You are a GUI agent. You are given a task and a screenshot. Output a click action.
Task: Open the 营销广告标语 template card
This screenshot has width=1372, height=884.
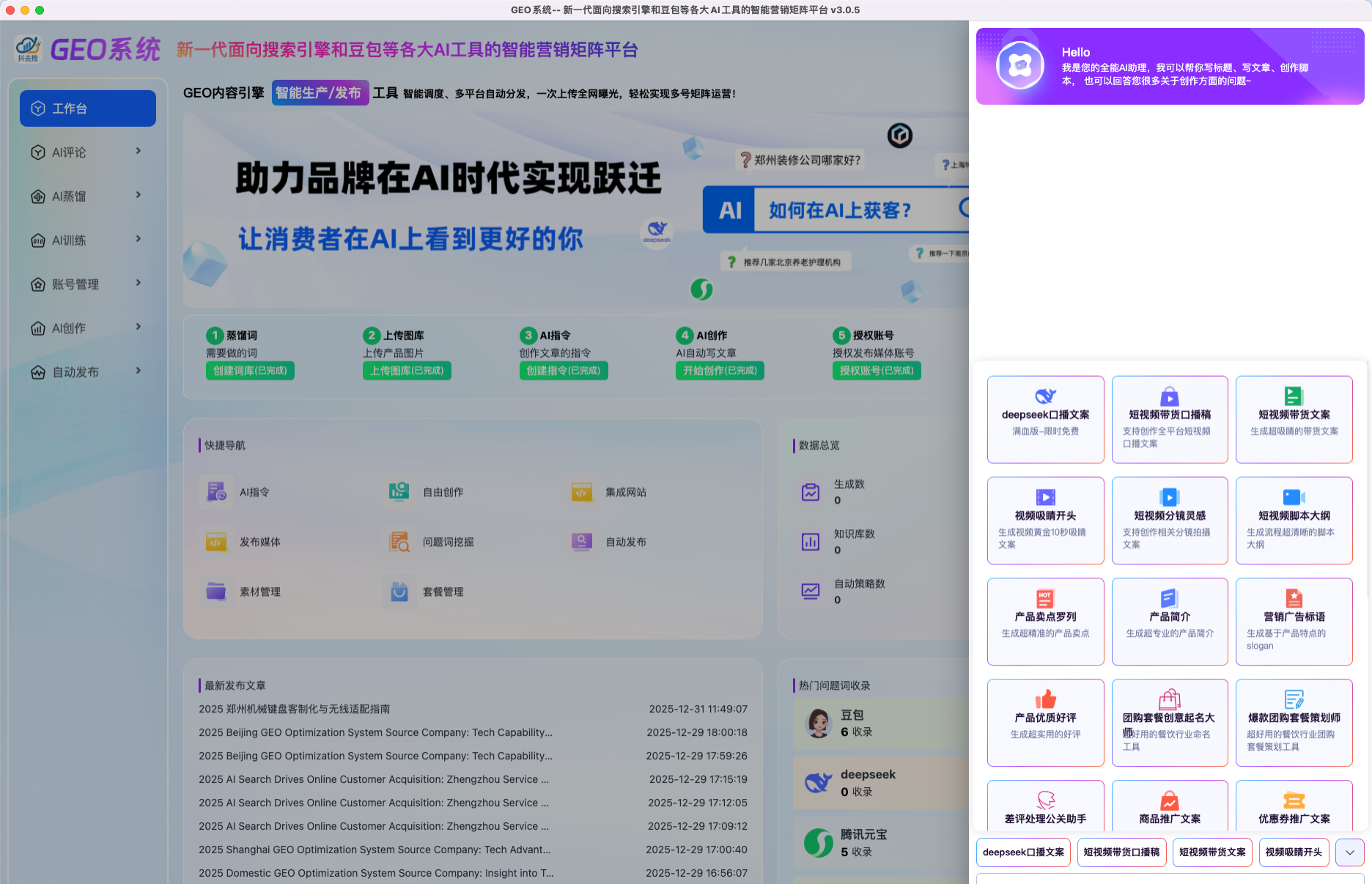[x=1294, y=622]
